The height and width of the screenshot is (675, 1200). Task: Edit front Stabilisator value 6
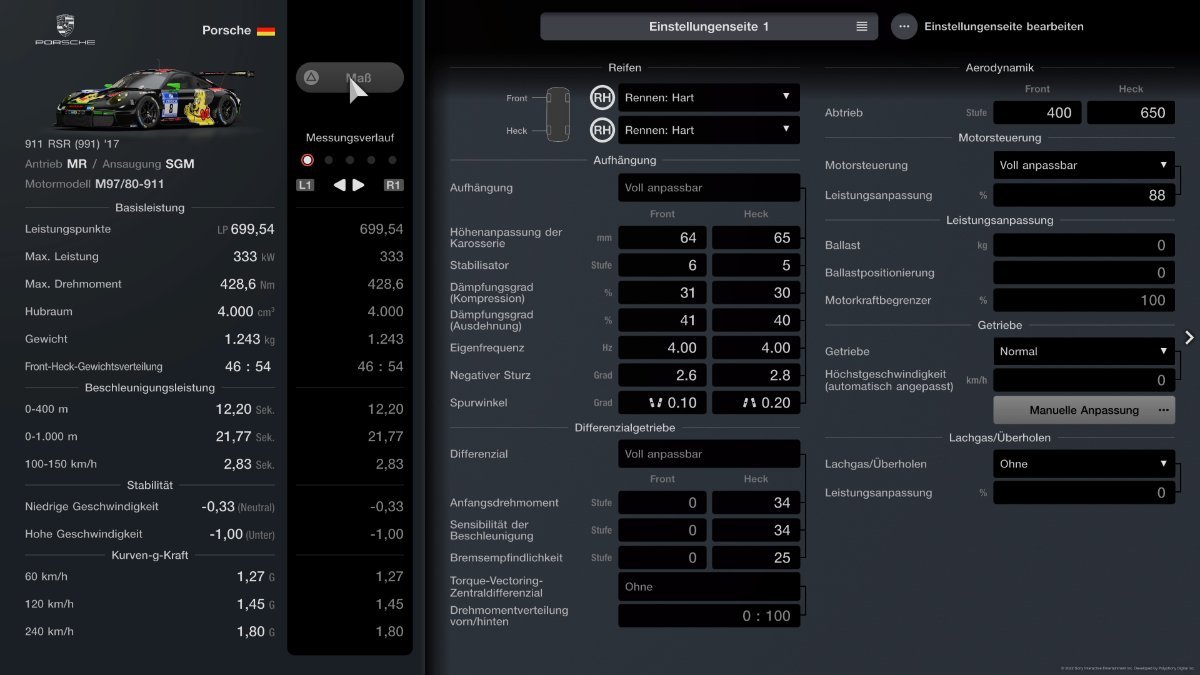662,265
